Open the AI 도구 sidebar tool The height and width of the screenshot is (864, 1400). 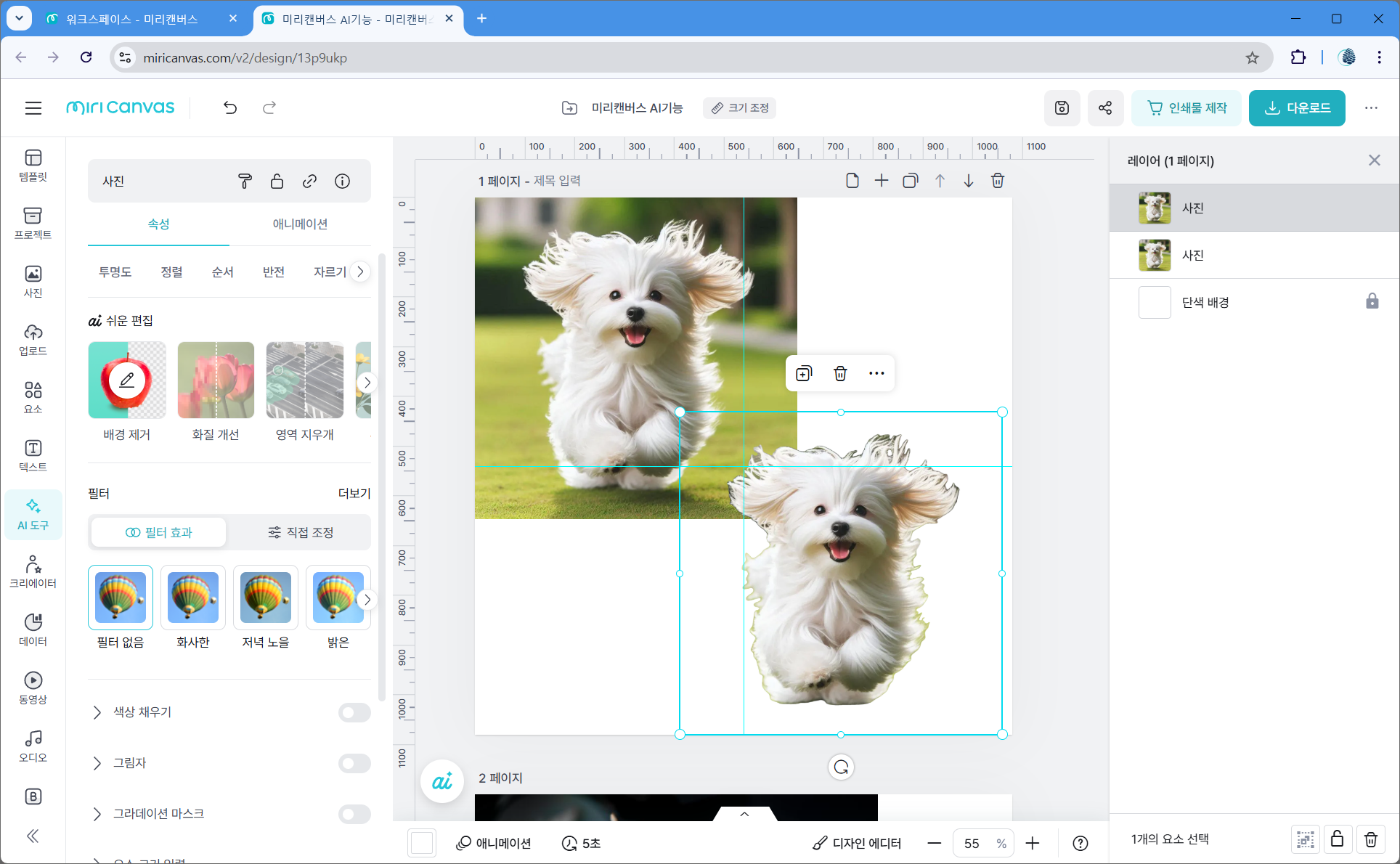(x=33, y=514)
